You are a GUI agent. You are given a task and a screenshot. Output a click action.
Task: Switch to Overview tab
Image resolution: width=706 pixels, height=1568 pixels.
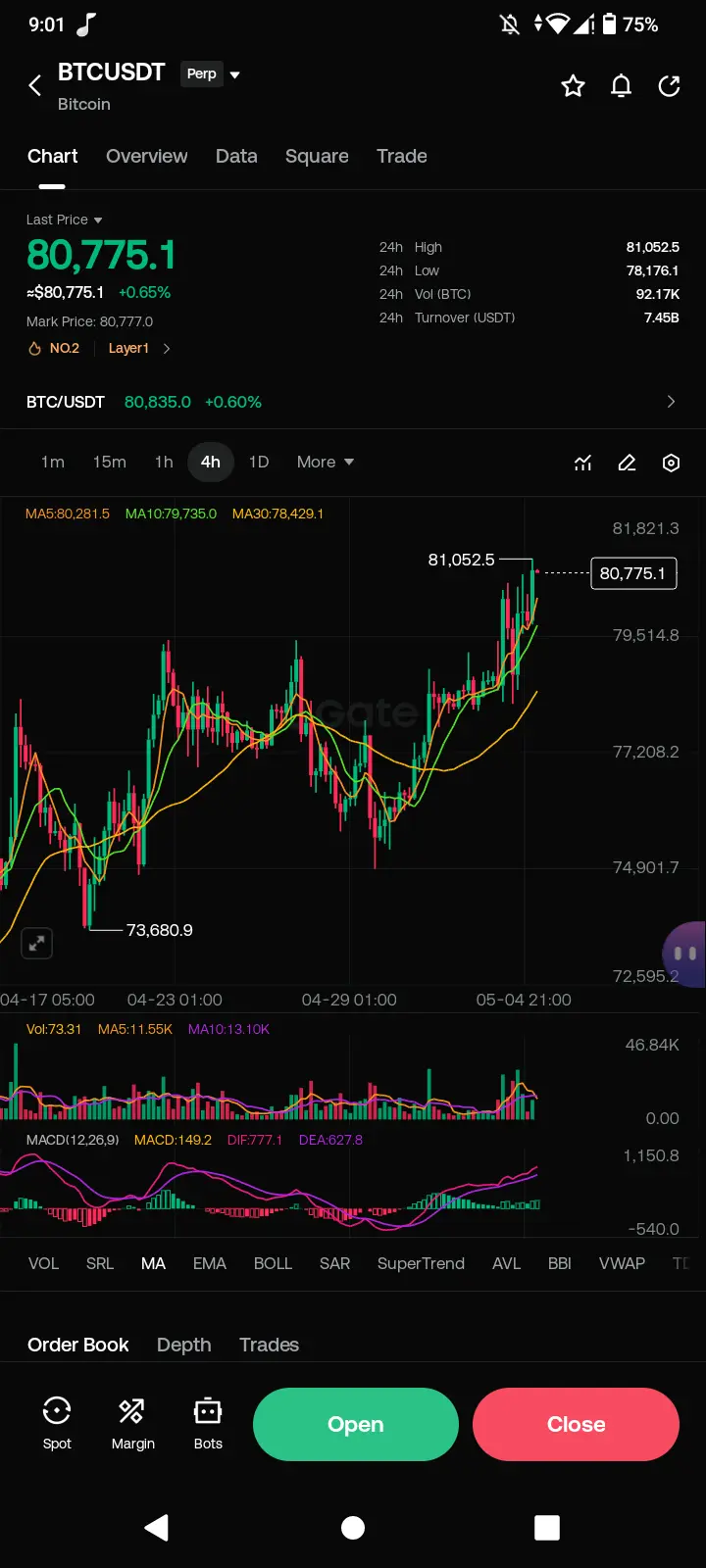click(147, 156)
